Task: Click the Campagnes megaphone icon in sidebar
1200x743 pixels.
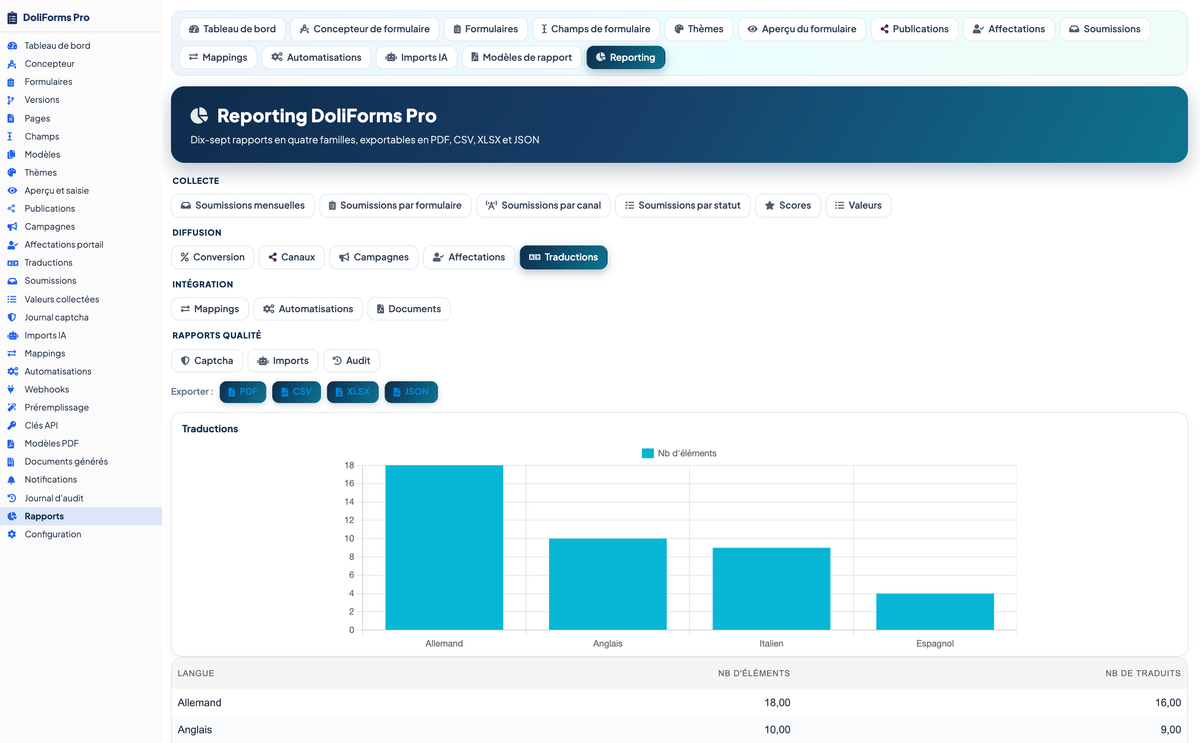Action: [12, 227]
